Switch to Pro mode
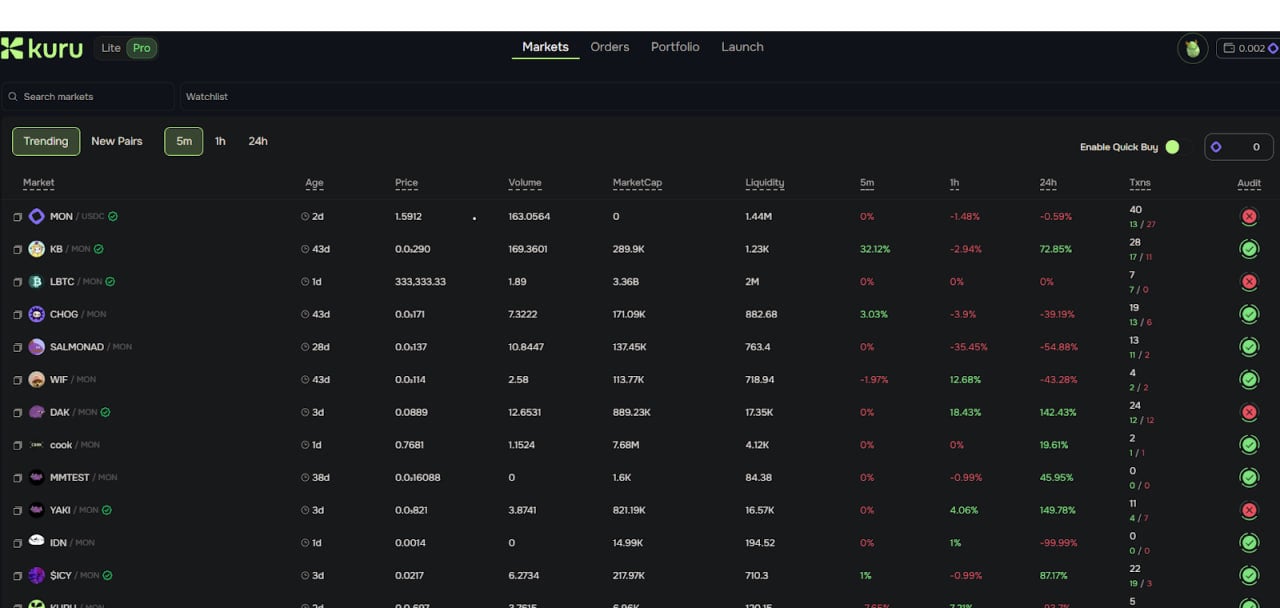 [142, 48]
